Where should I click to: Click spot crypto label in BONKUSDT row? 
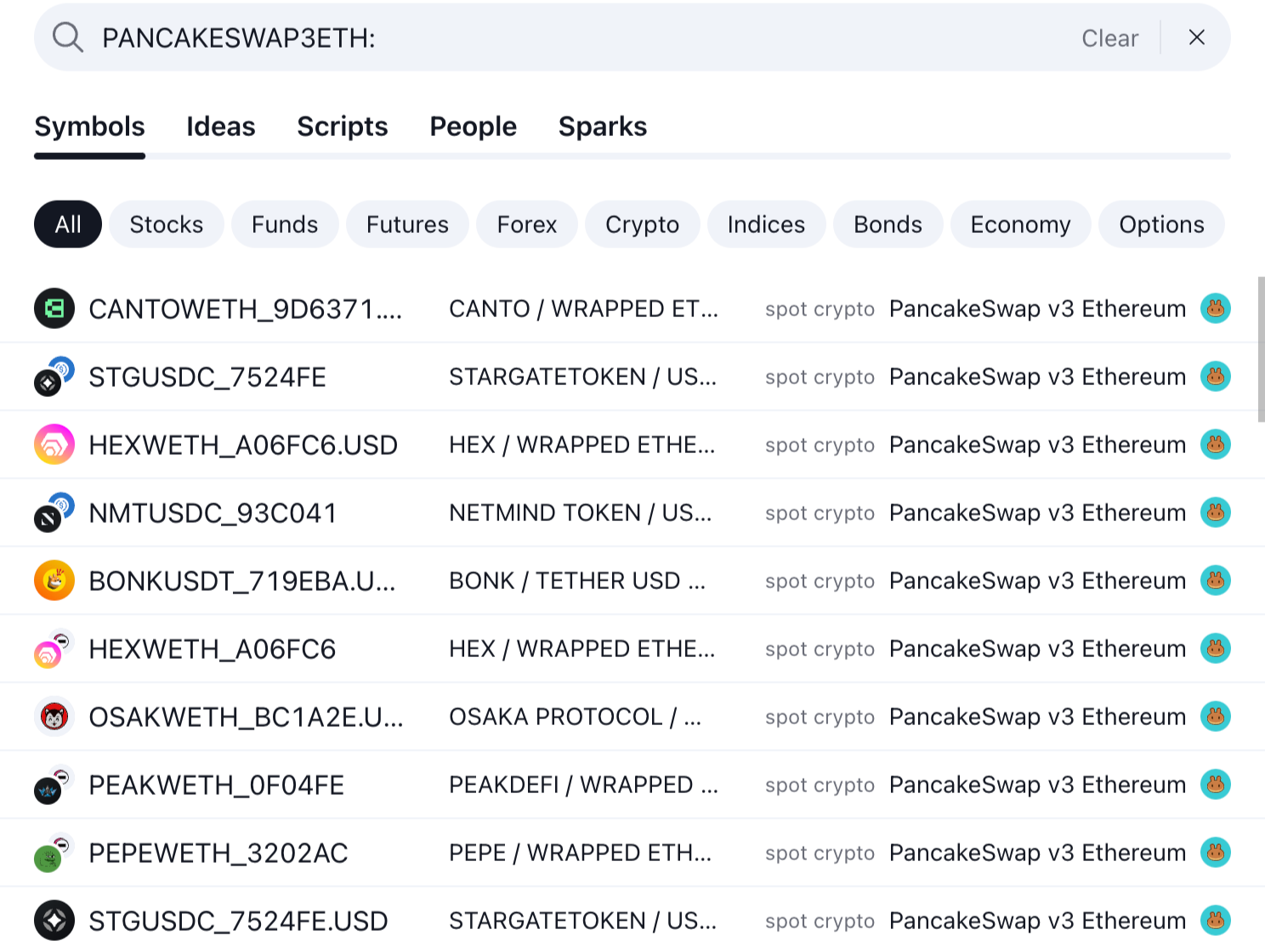[x=820, y=581]
